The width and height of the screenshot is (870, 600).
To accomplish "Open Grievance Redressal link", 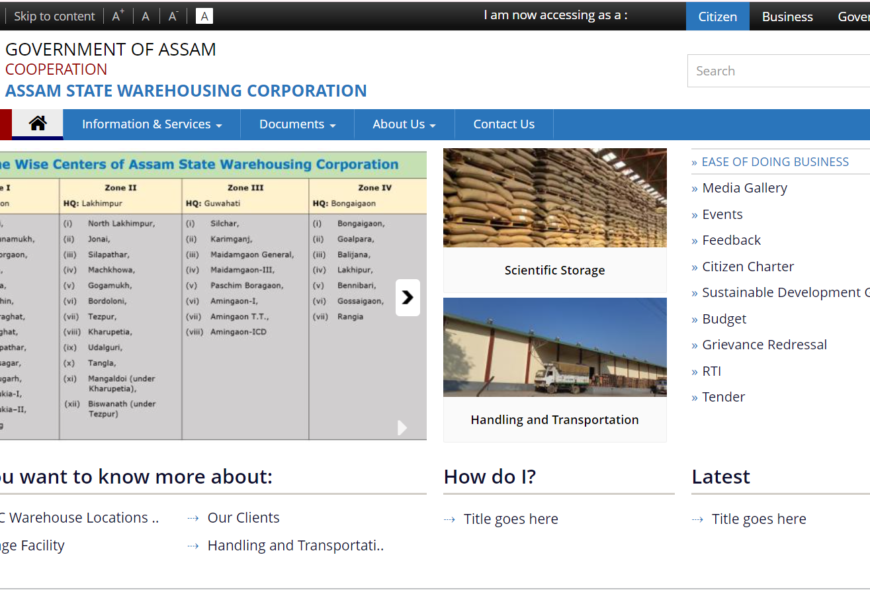I will (x=764, y=345).
